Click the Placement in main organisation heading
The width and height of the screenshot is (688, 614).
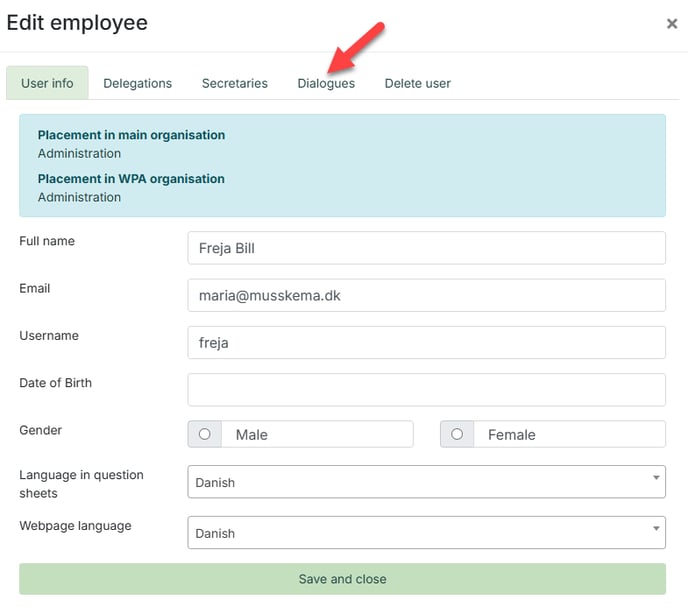(131, 135)
